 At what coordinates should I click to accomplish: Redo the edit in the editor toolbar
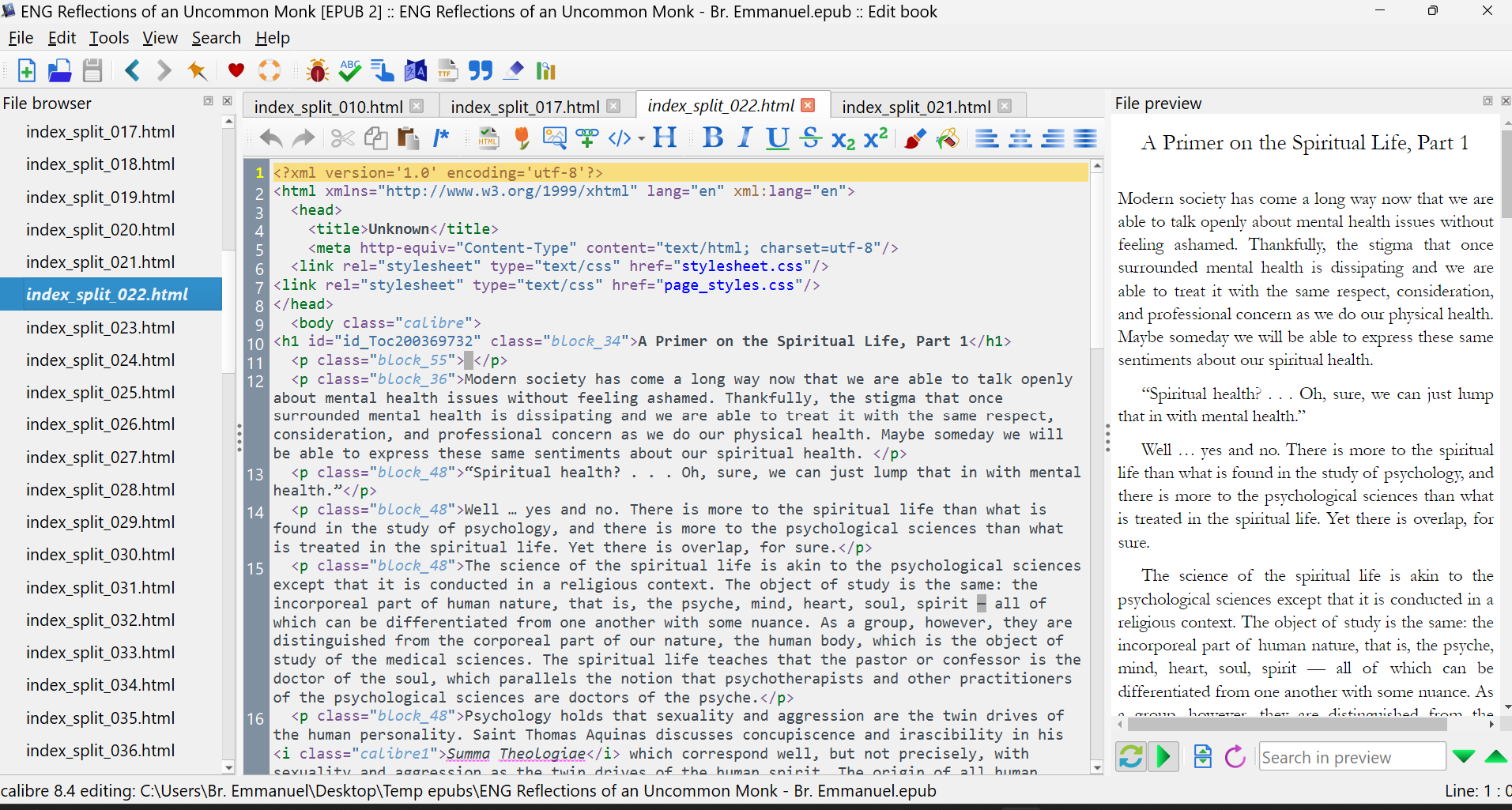coord(304,139)
